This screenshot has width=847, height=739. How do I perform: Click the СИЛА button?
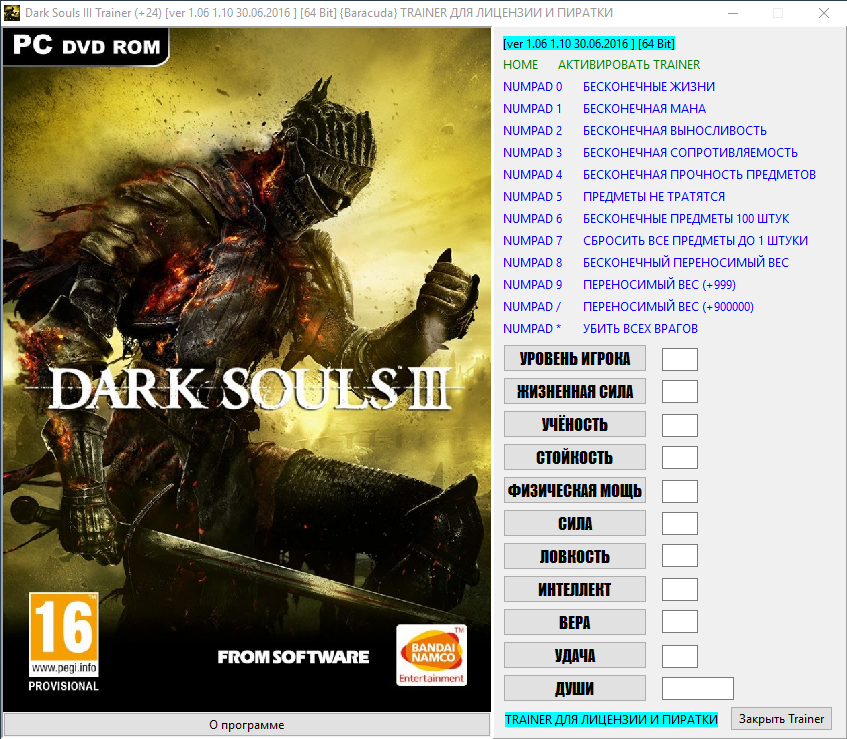(575, 523)
